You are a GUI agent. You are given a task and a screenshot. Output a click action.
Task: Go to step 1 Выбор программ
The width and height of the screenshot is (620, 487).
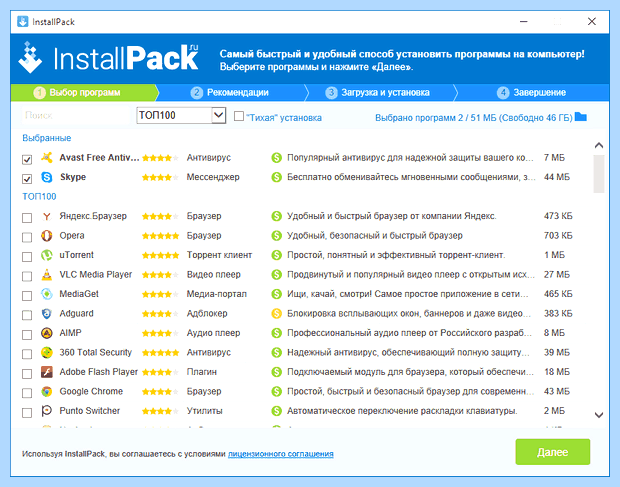(84, 93)
